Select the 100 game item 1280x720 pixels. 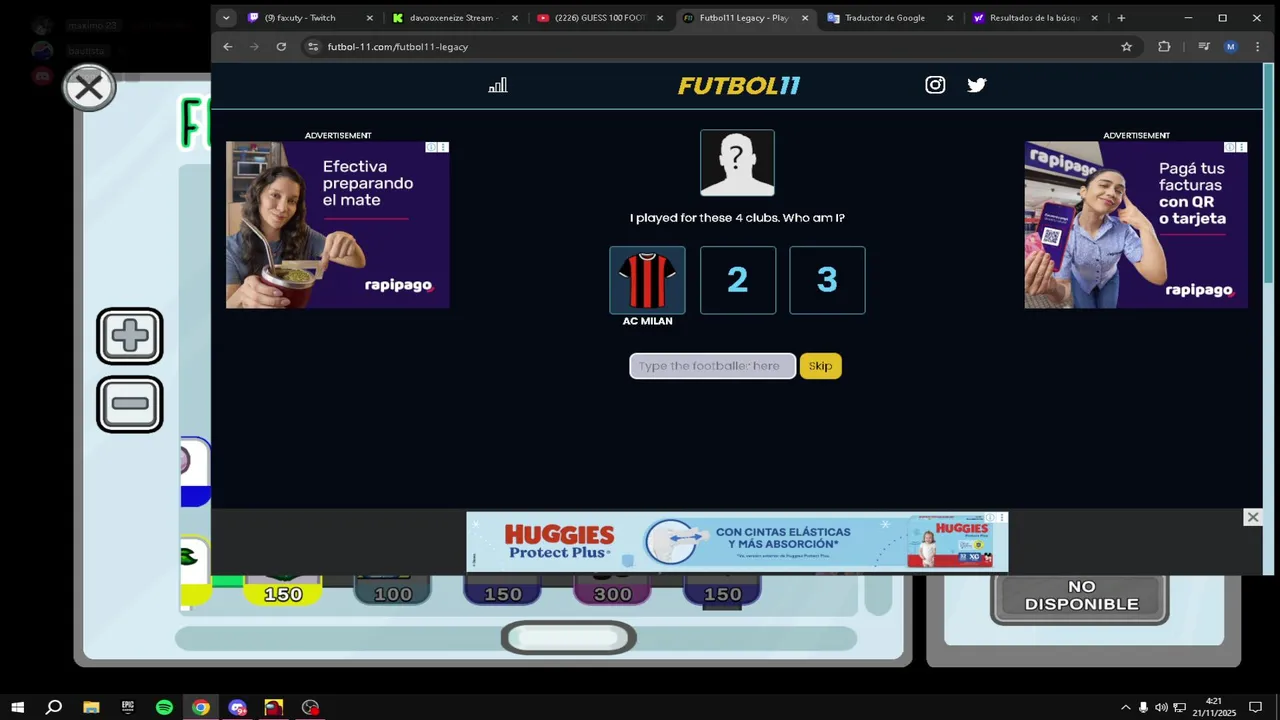pos(393,593)
